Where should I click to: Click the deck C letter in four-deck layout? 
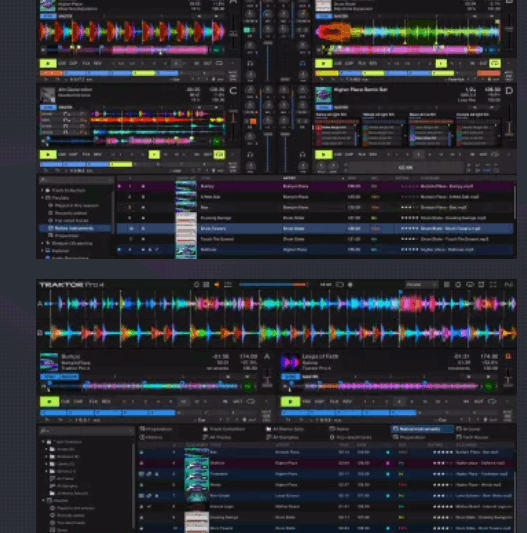tap(233, 91)
